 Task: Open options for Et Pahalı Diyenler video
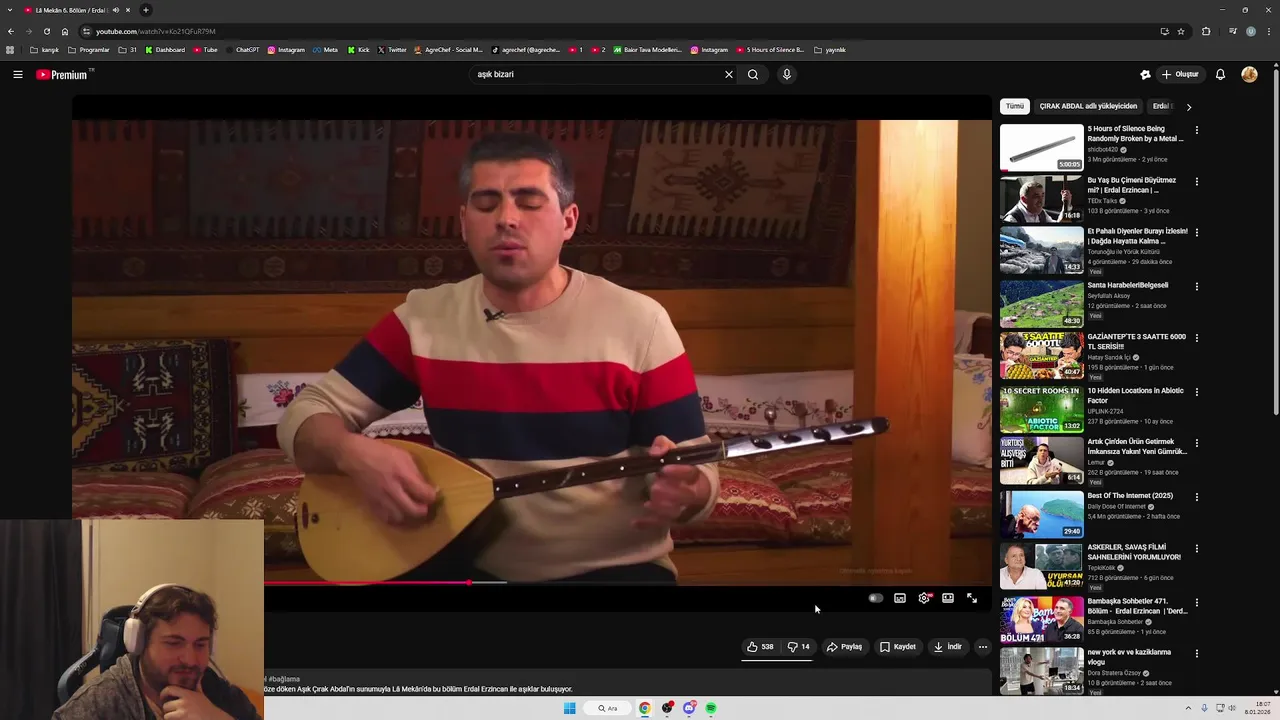click(x=1196, y=233)
